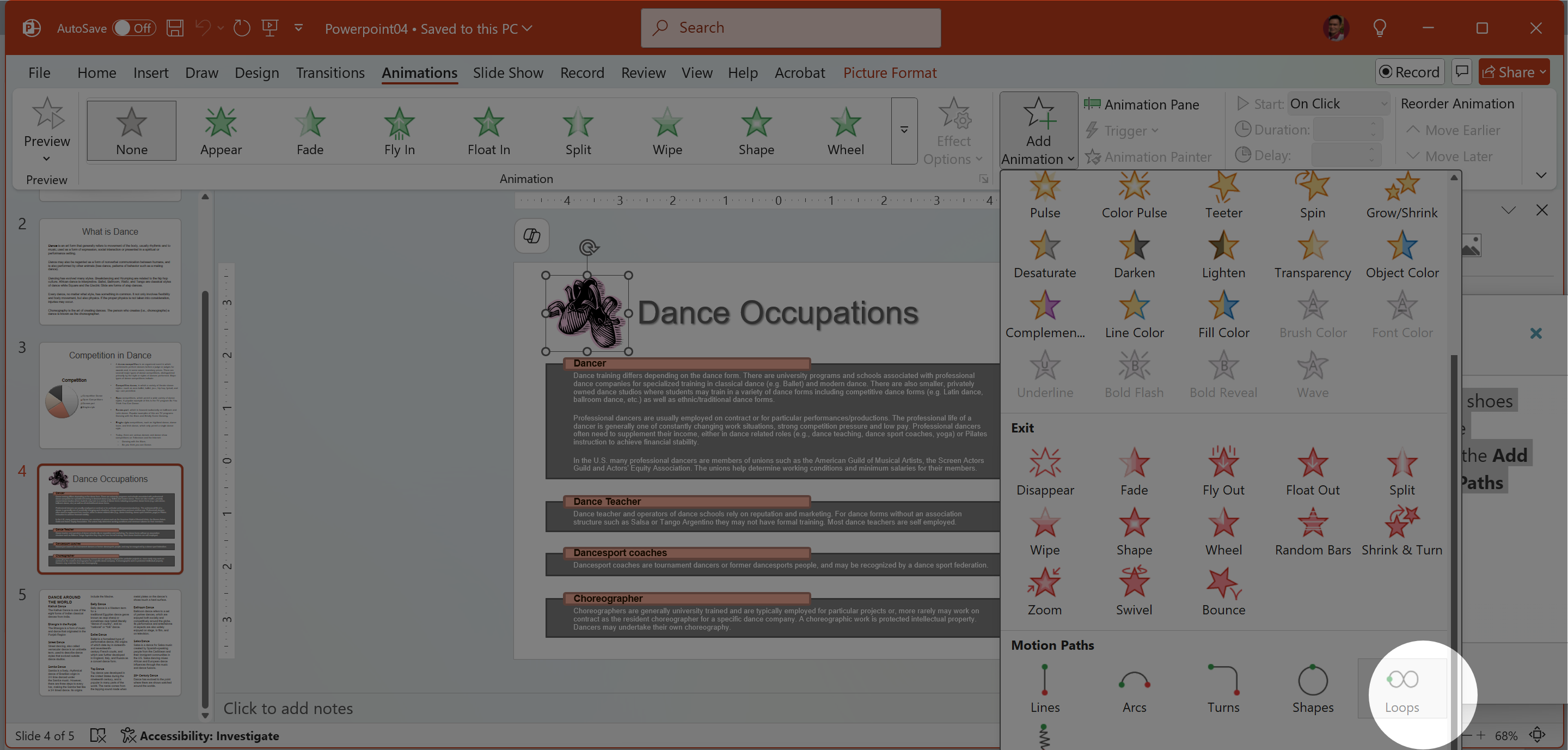Select the Wheel entrance animation in gallery
Viewport: 1568px width, 750px height.
point(845,131)
